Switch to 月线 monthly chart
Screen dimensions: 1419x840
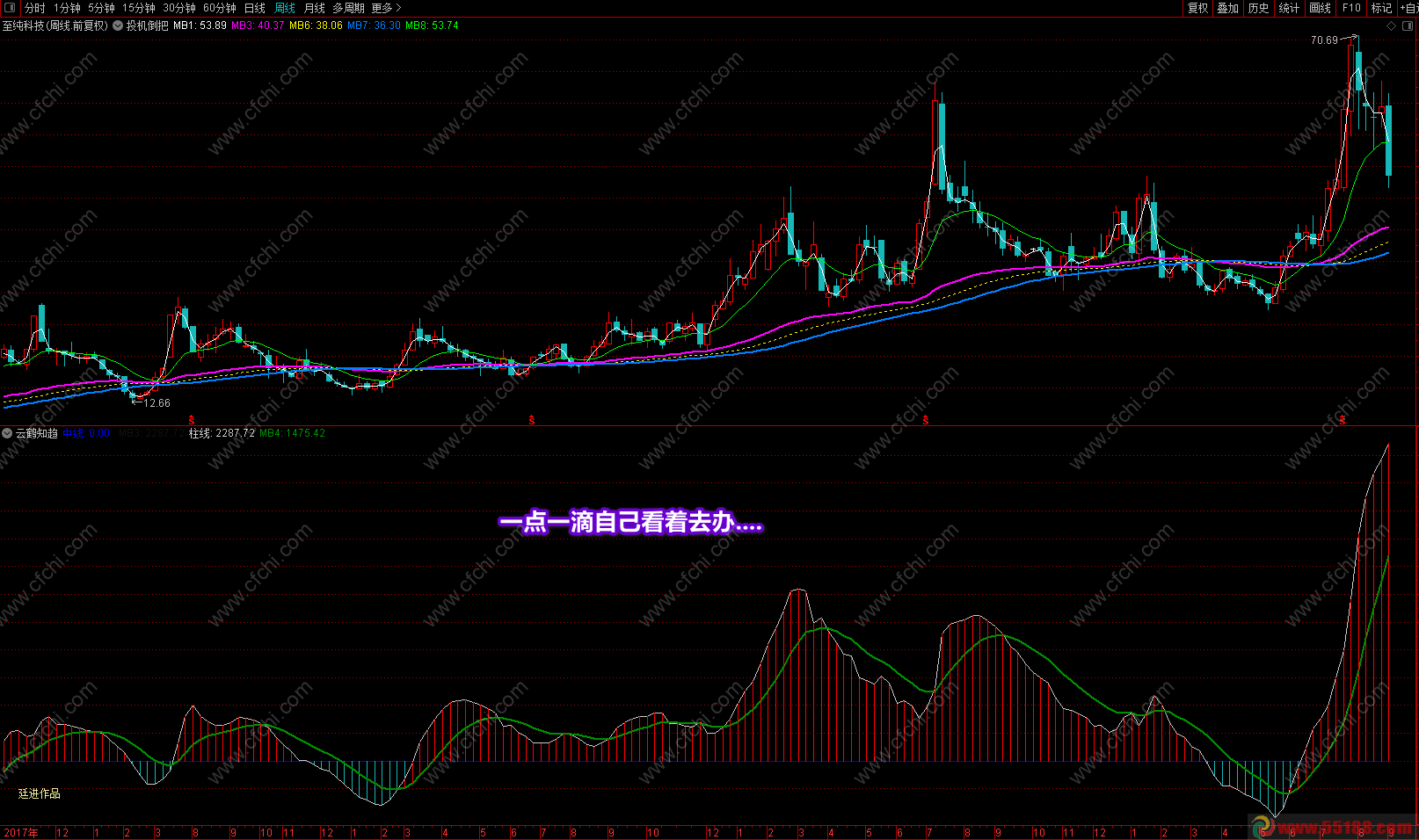(315, 8)
